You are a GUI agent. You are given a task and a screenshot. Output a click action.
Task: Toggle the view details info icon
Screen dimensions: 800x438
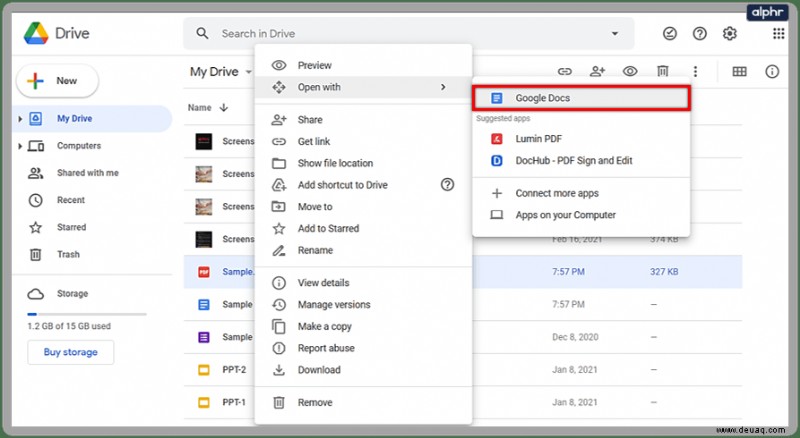(x=772, y=71)
